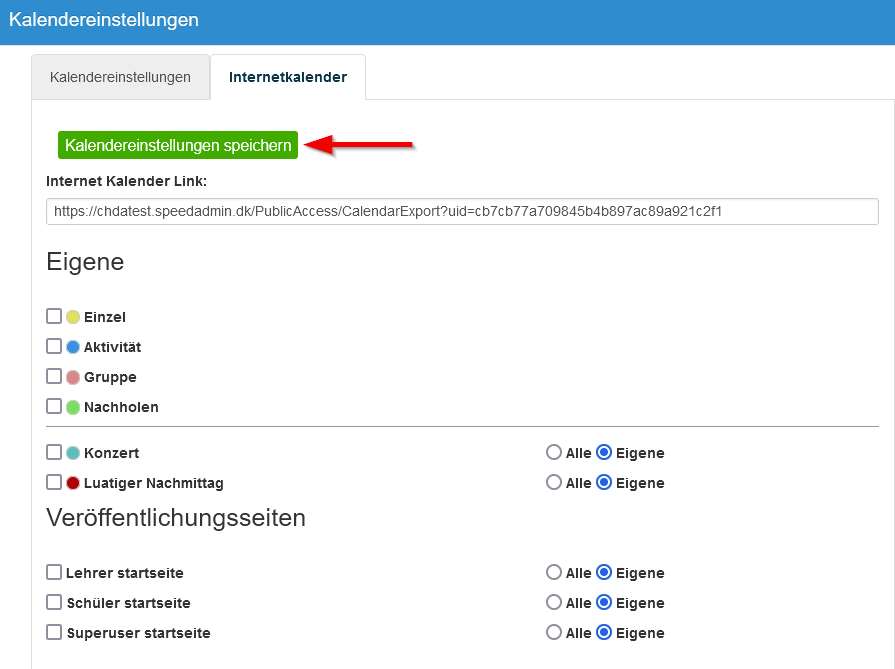Open the Internetkalender tab
Screen dimensions: 895x669
(288, 77)
